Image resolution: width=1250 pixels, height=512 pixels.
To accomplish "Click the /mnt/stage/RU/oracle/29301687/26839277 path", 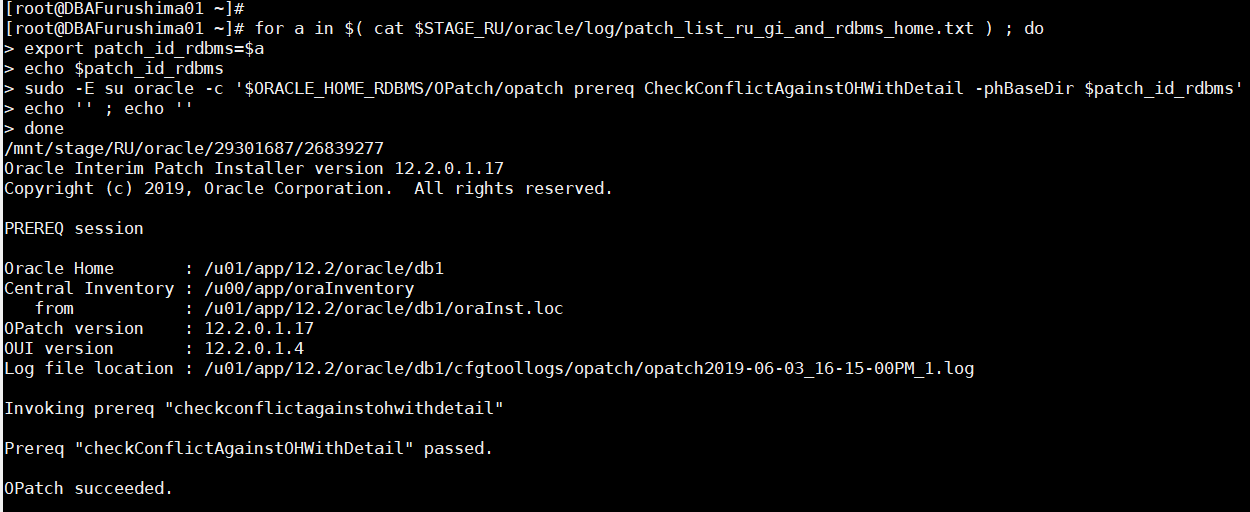I will pyautogui.click(x=194, y=148).
